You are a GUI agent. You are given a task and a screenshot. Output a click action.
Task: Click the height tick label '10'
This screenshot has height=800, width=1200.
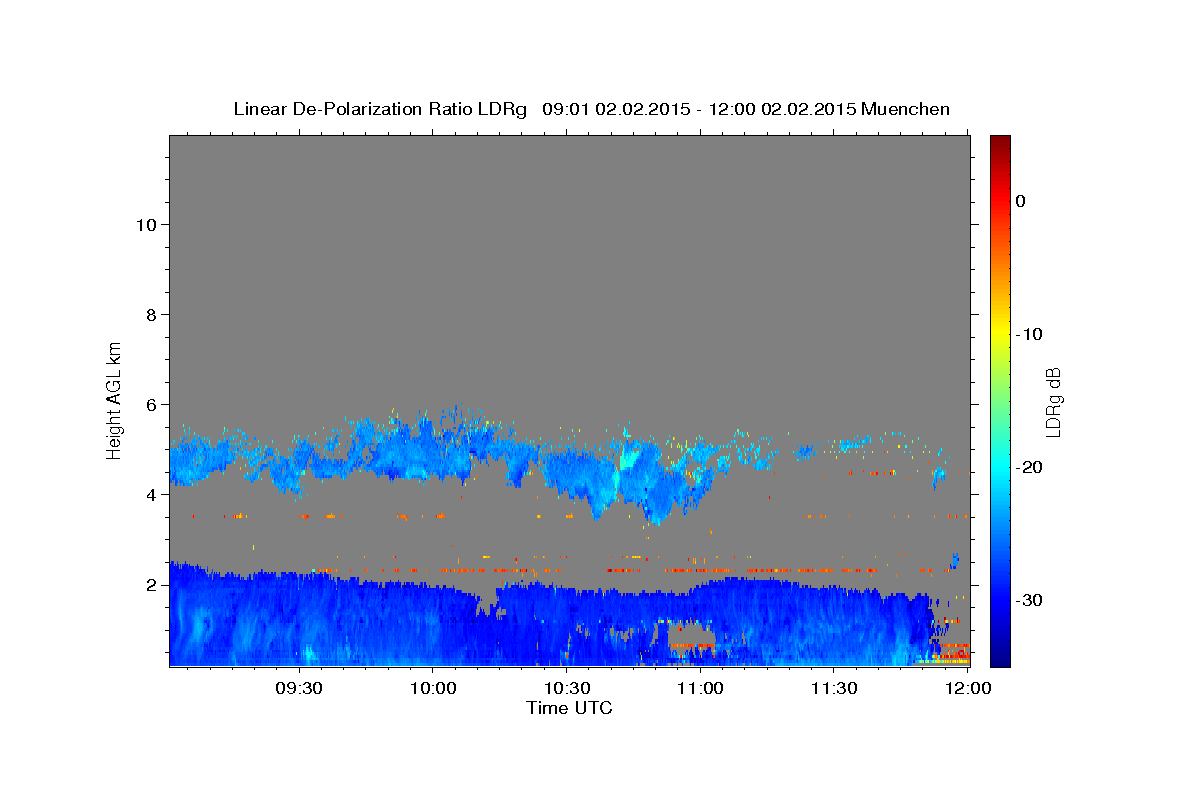(x=146, y=224)
